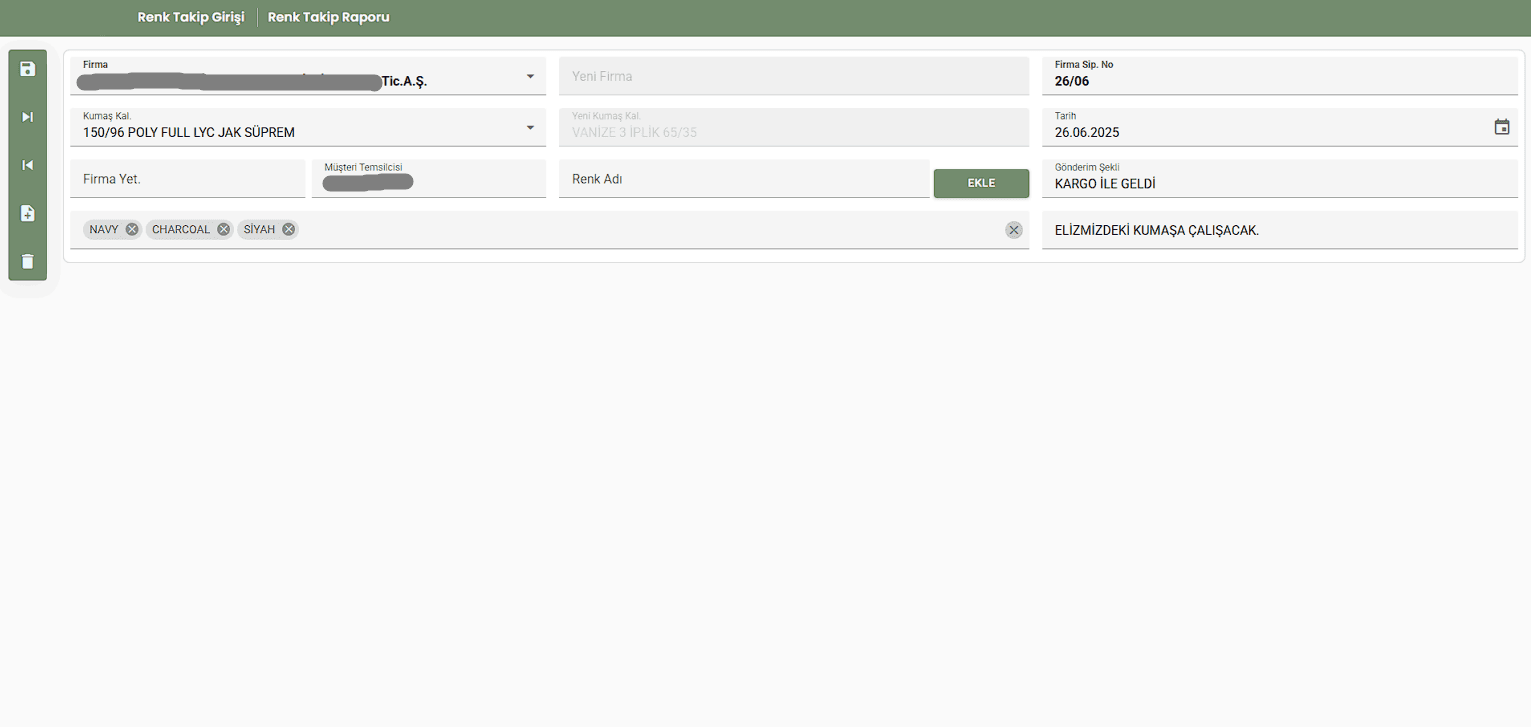Focus the Renk Adı input field
1531x727 pixels.
click(743, 179)
